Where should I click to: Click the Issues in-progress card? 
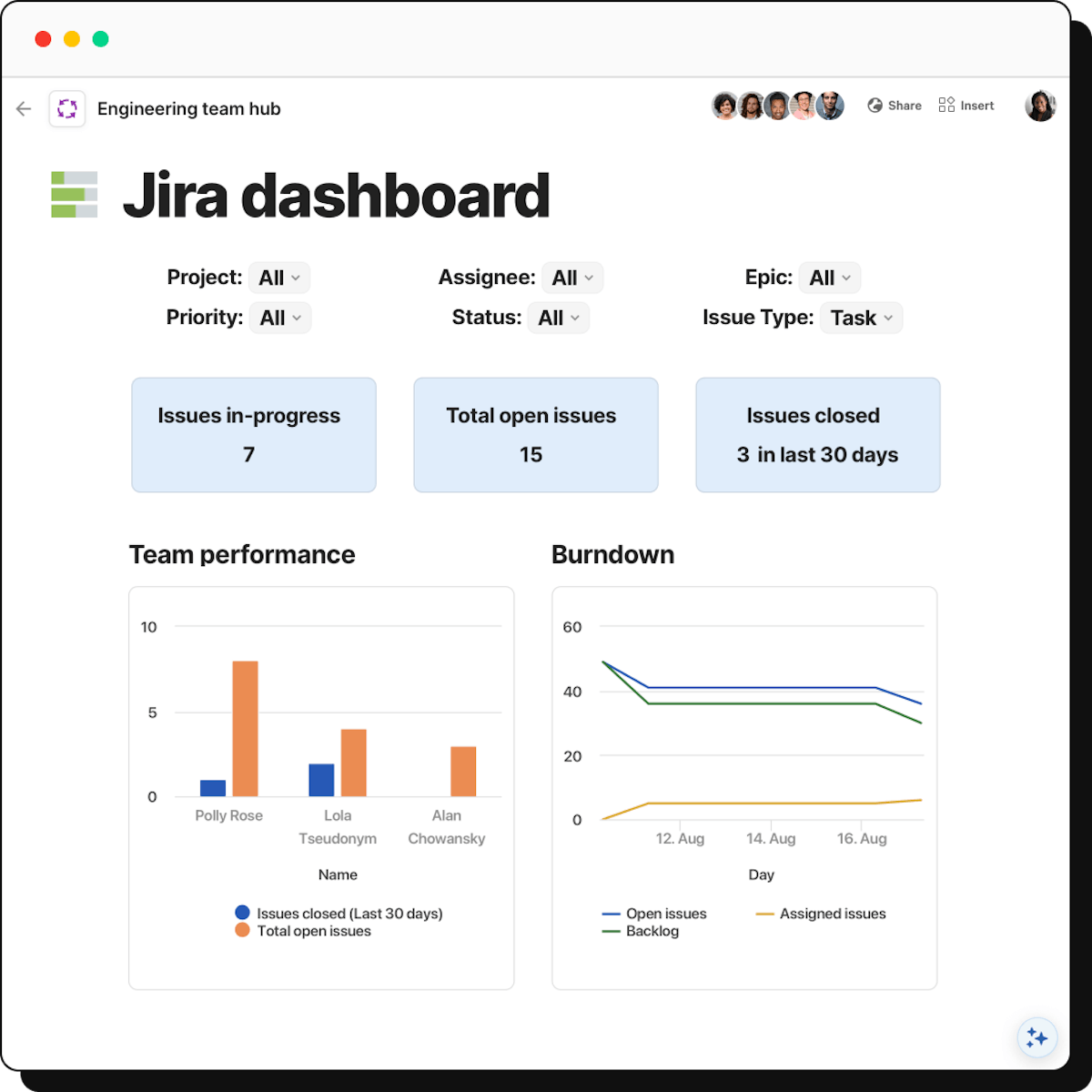click(253, 435)
